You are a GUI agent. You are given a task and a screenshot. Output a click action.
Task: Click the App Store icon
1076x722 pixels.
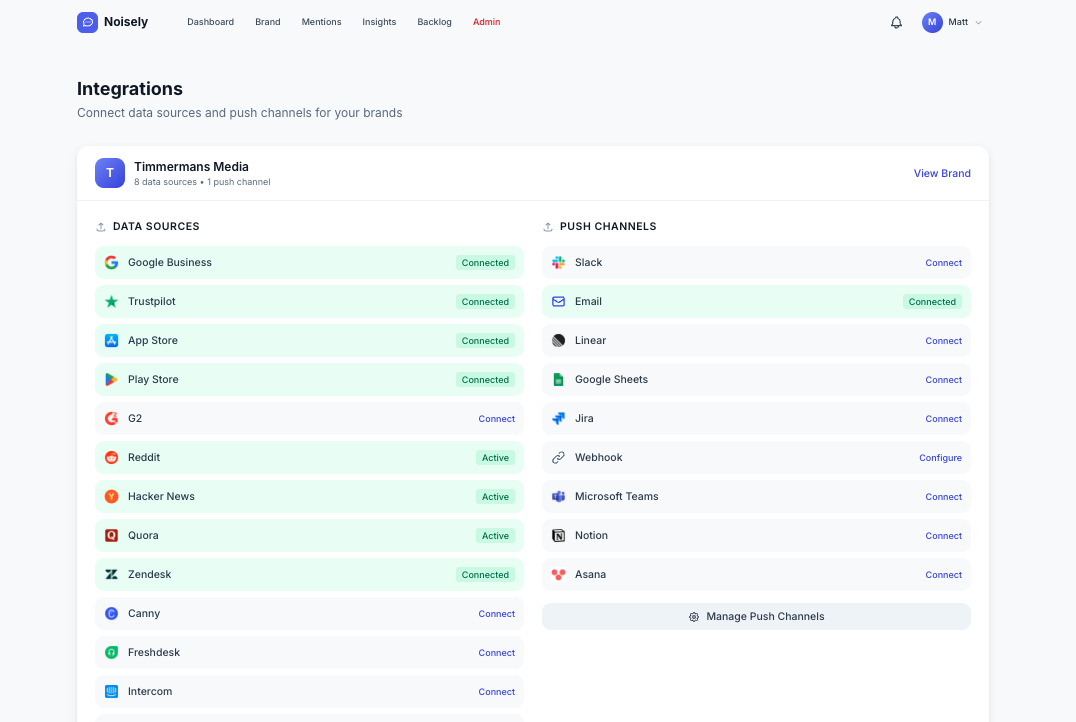click(x=111, y=340)
